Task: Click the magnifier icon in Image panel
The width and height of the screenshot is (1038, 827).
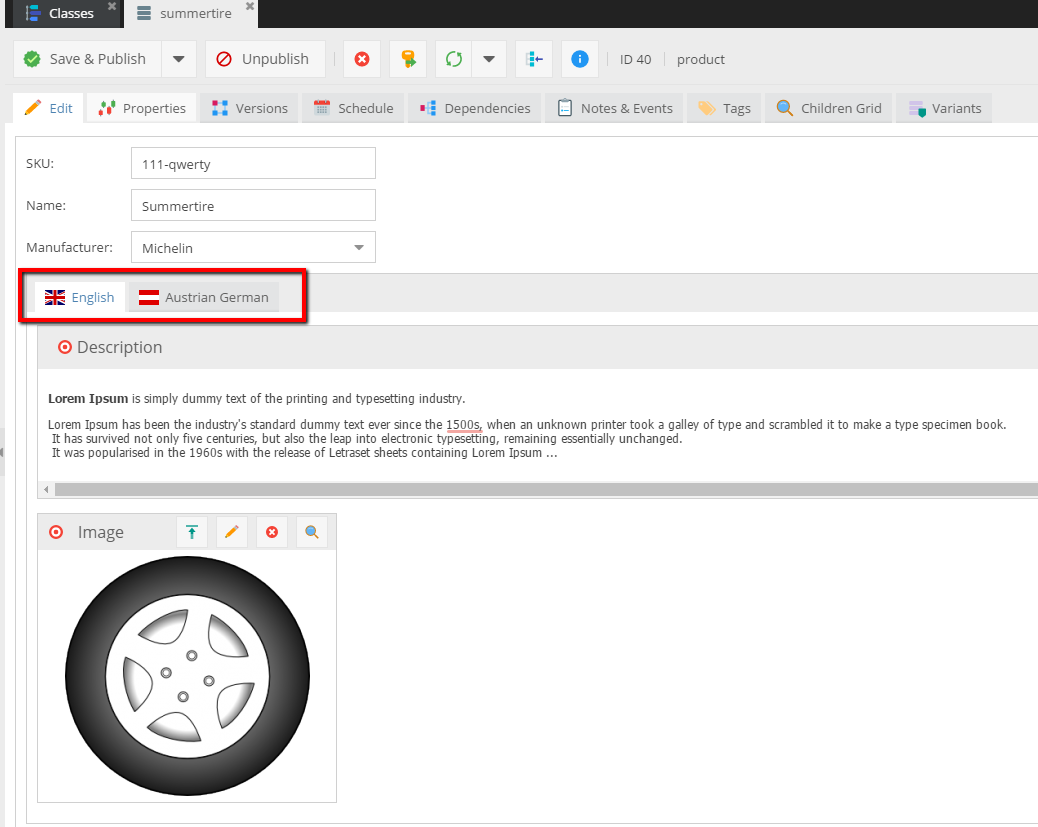Action: tap(312, 532)
